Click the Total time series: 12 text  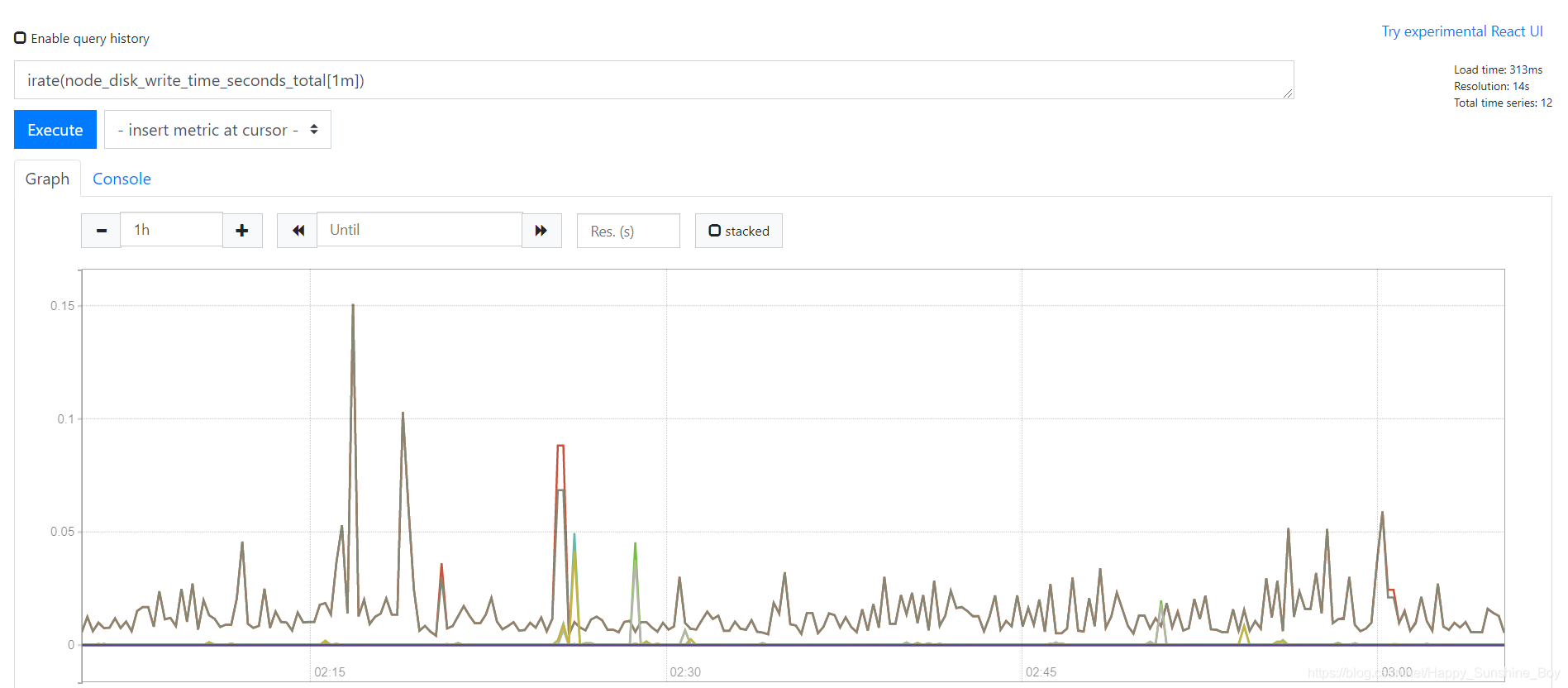pyautogui.click(x=1503, y=103)
